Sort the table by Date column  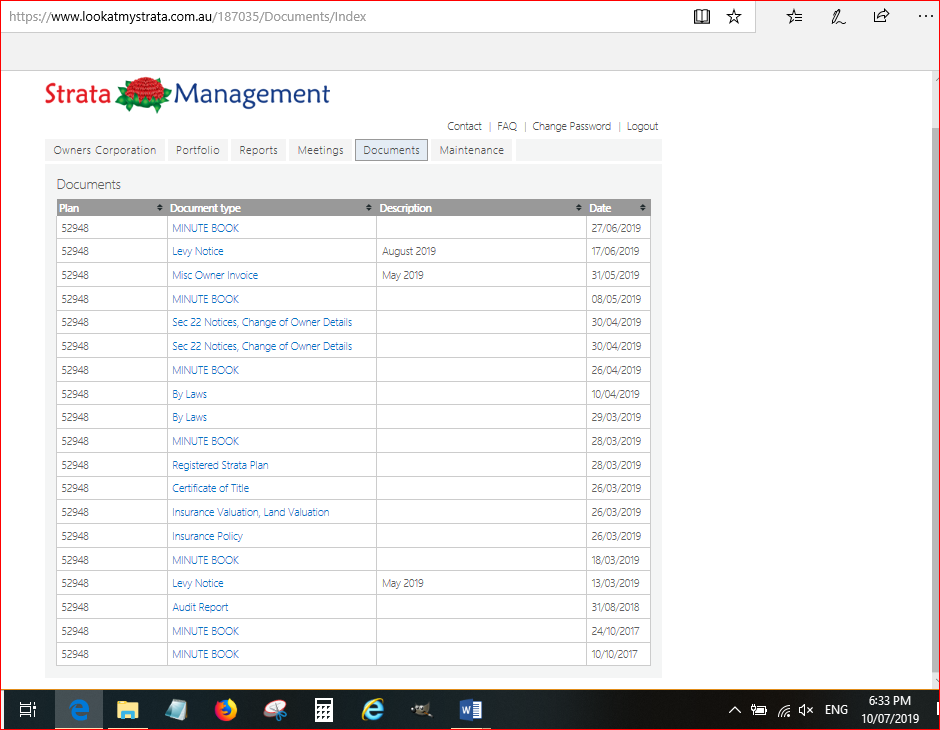(x=618, y=208)
